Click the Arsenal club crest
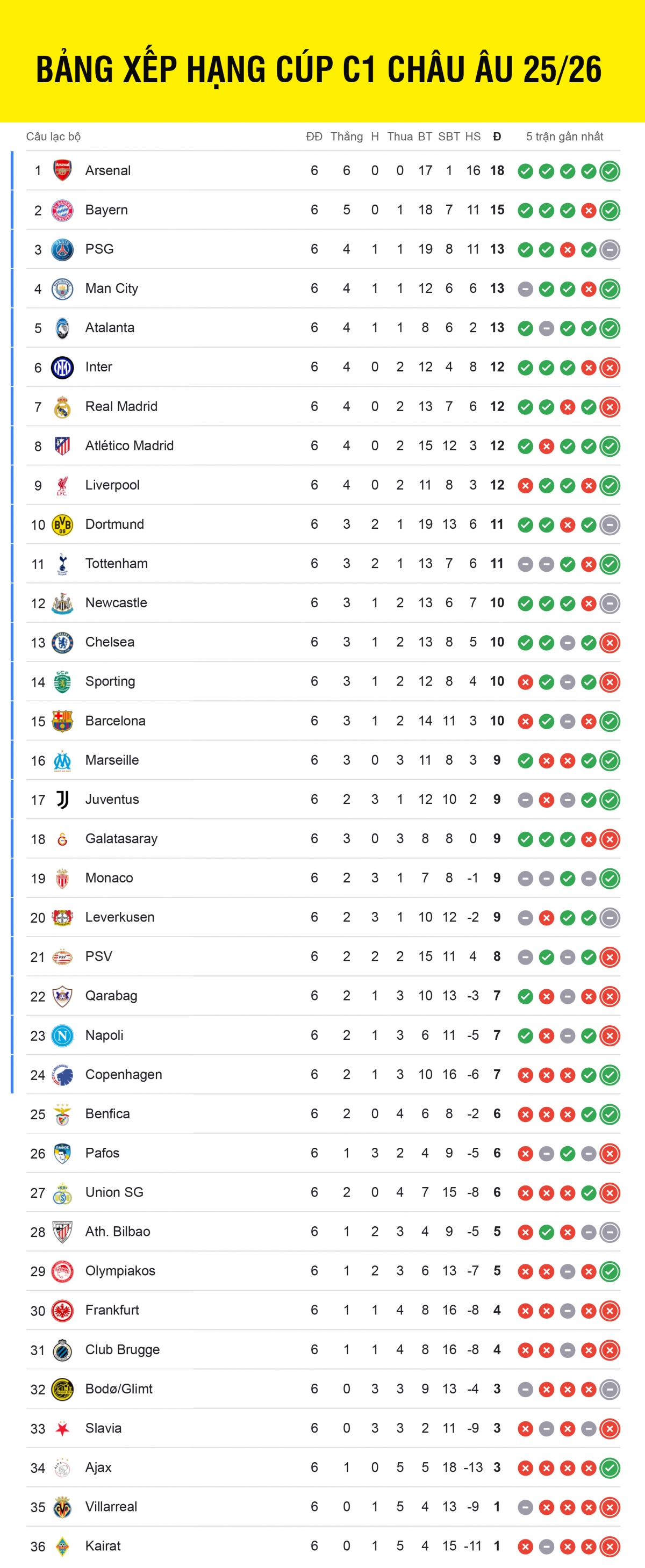The width and height of the screenshot is (645, 1568). 62,170
